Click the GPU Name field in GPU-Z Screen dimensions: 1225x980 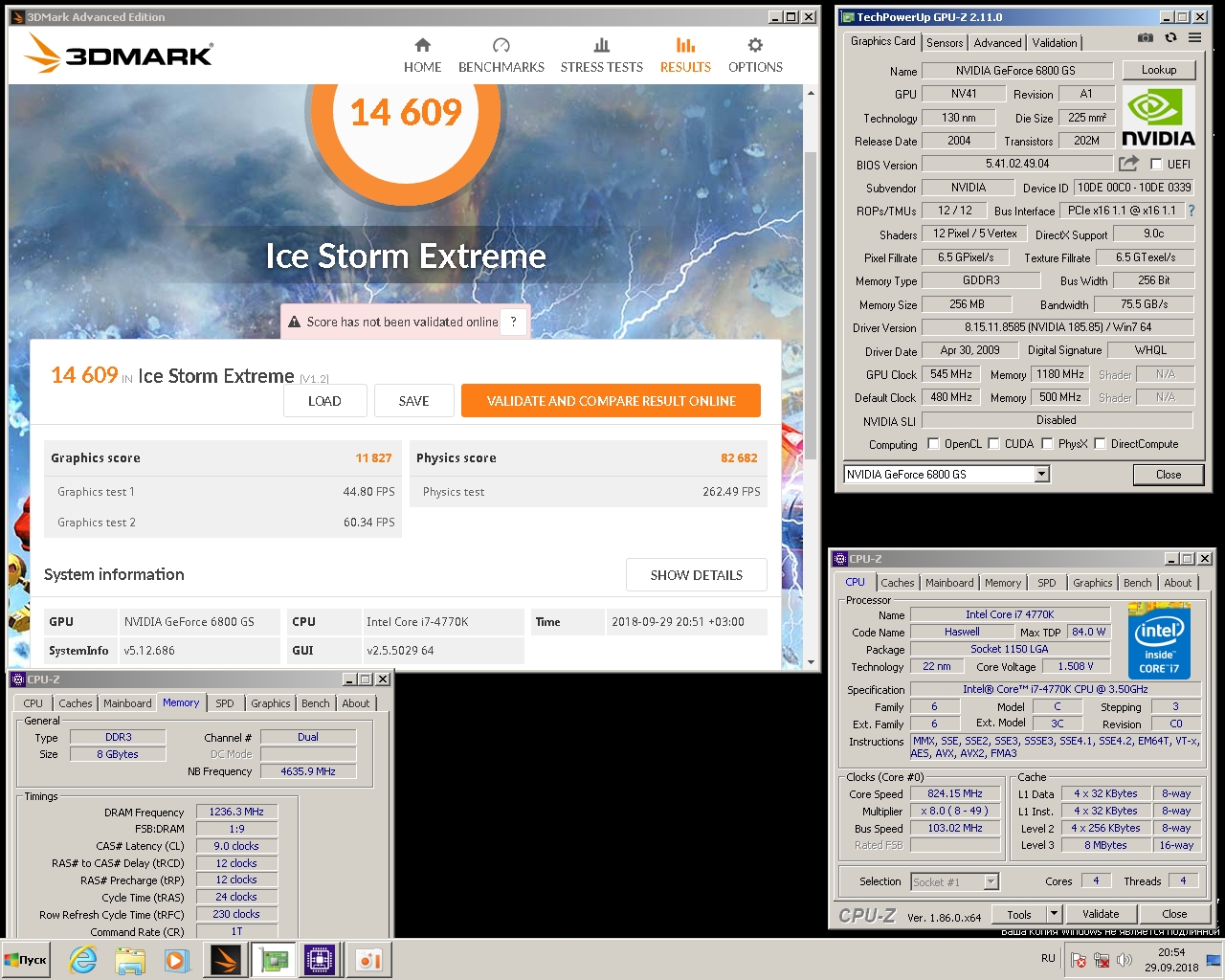[x=1015, y=71]
